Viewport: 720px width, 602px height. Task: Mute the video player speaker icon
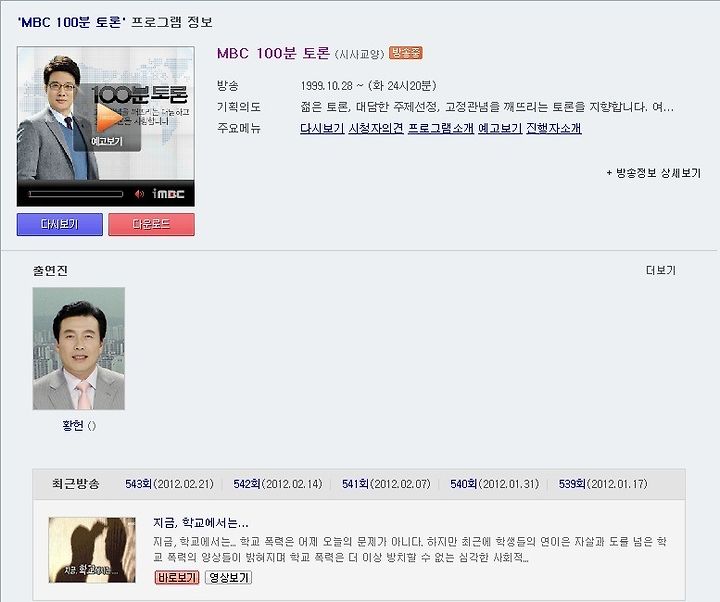pos(139,194)
